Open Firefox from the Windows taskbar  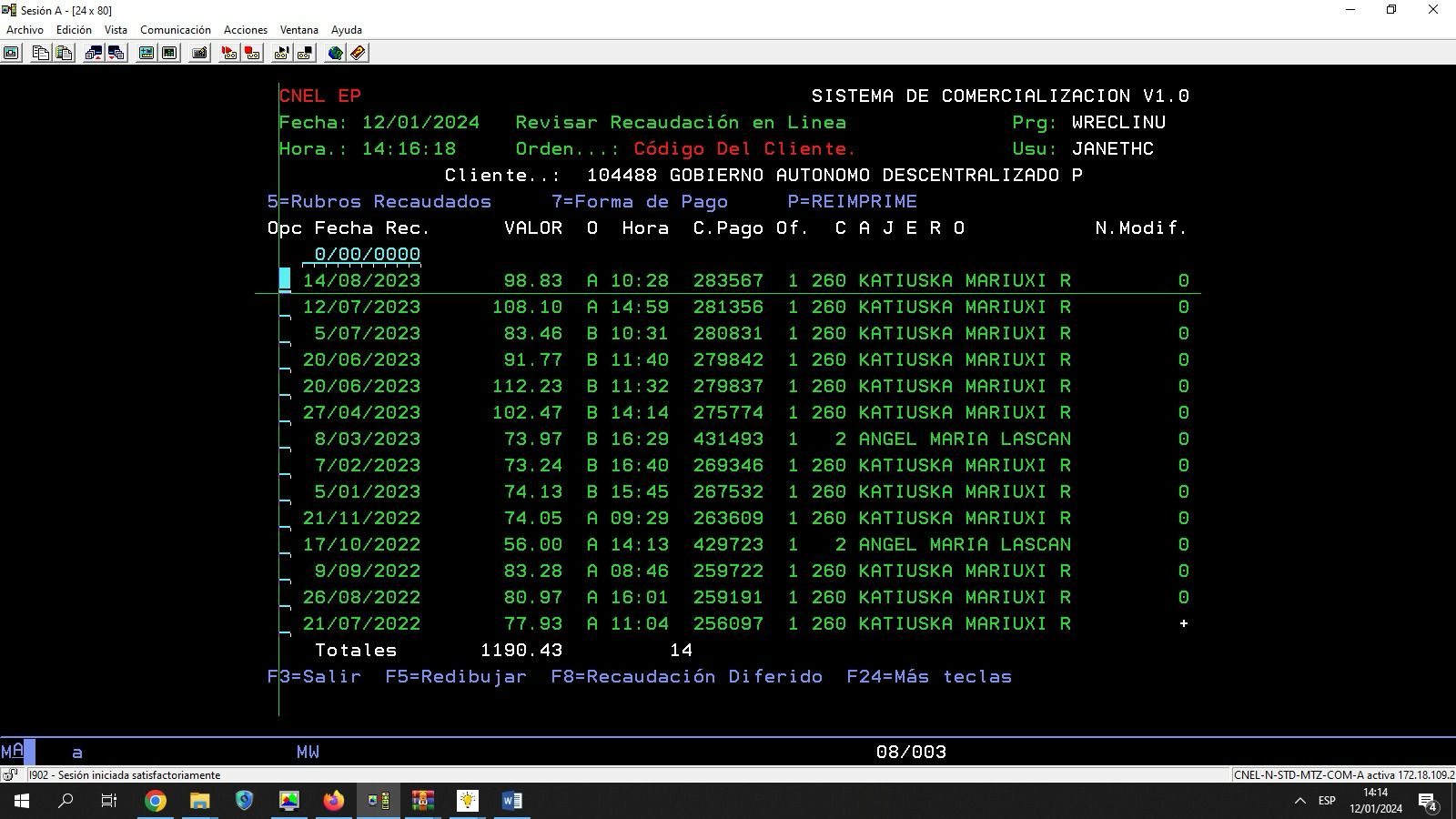pos(334,801)
